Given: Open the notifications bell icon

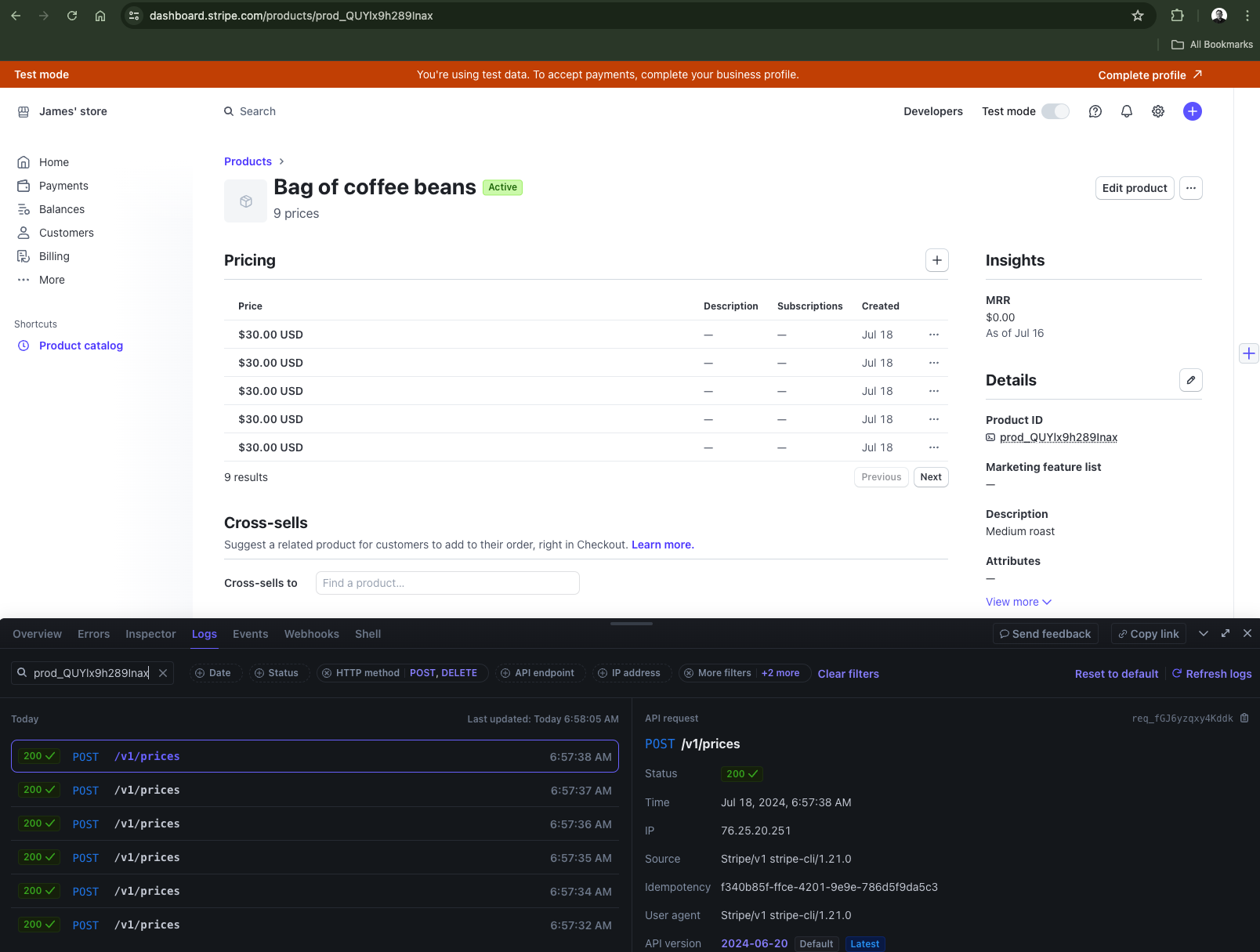Looking at the screenshot, I should click(1127, 111).
